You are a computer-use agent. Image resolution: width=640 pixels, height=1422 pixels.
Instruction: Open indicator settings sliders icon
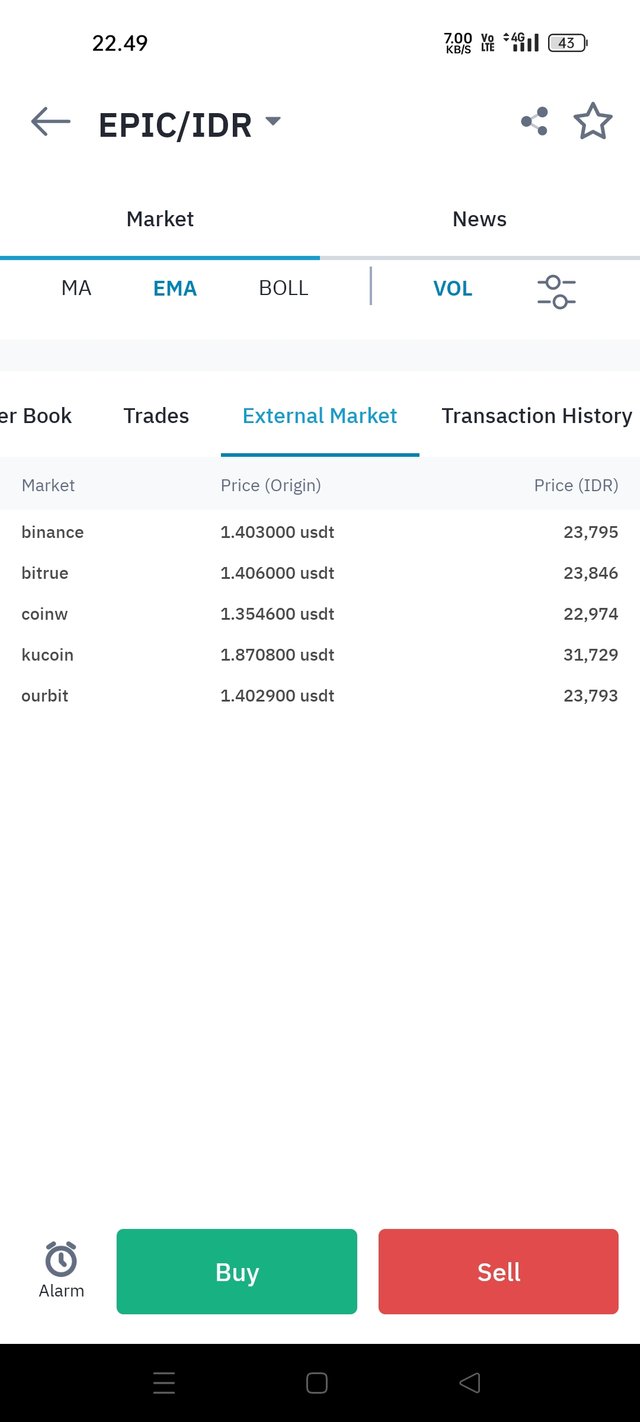[556, 291]
